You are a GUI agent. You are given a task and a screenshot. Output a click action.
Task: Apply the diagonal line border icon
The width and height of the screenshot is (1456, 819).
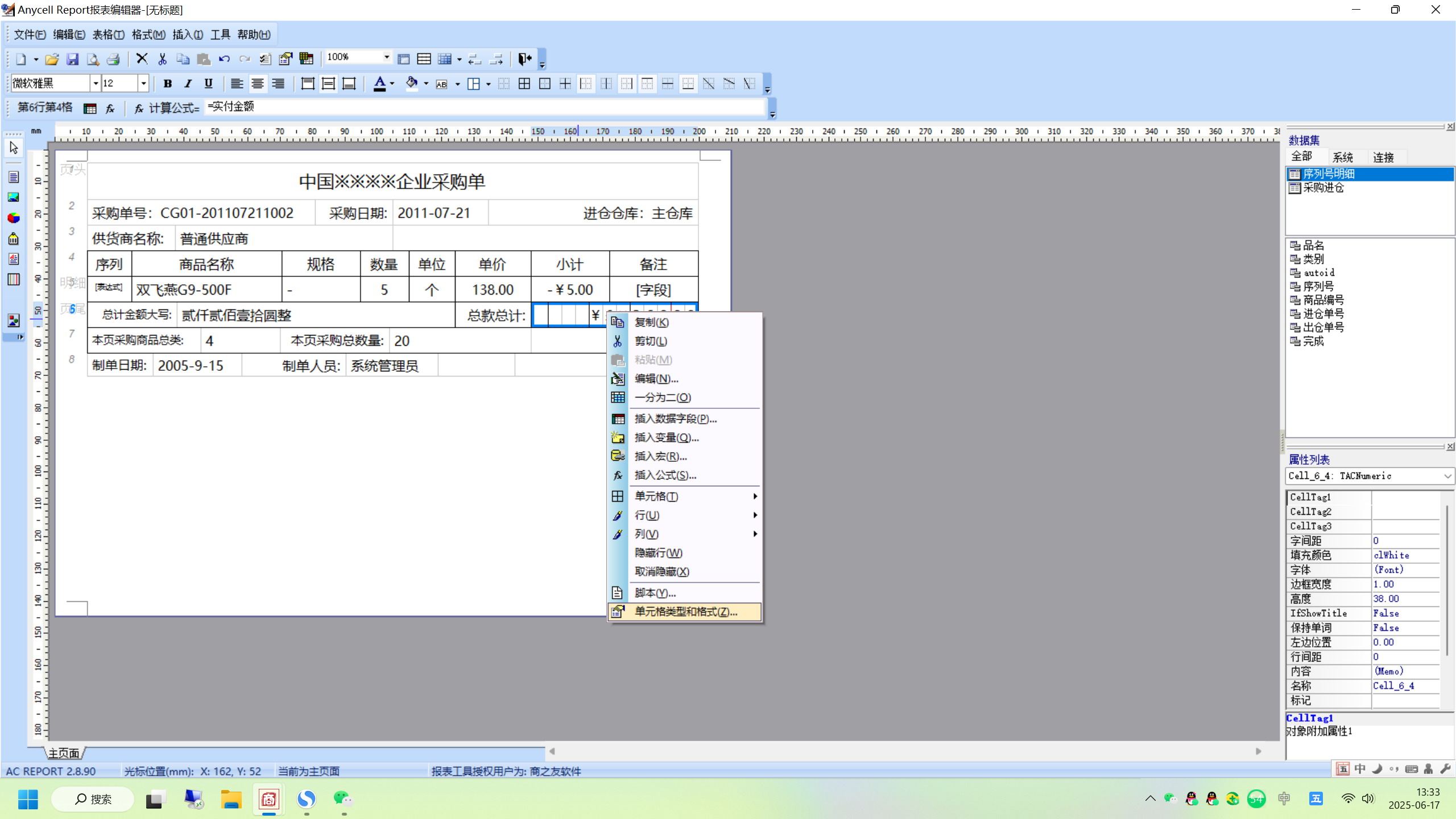[709, 84]
